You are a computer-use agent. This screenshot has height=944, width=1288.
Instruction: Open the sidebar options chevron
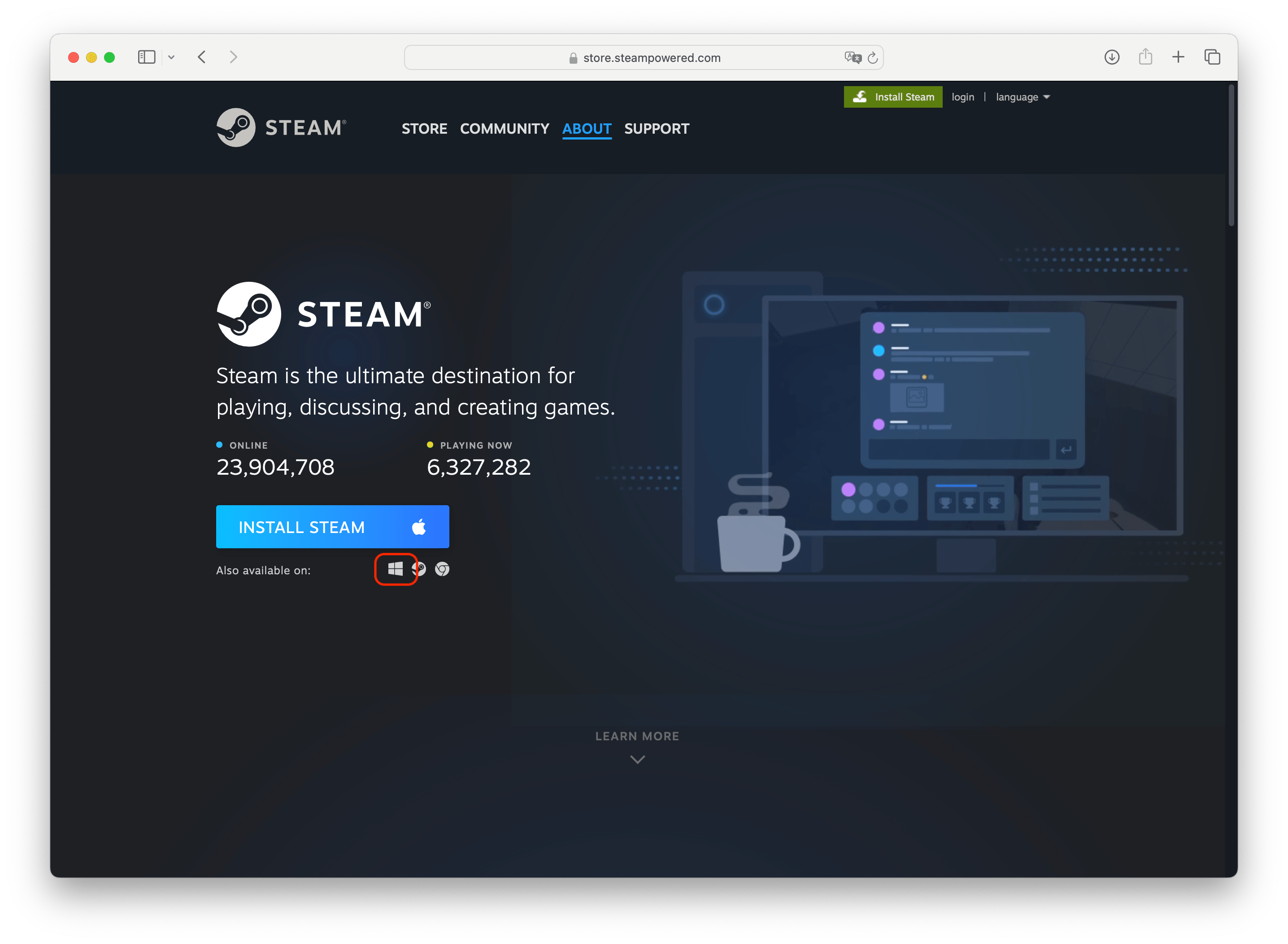pyautogui.click(x=172, y=57)
